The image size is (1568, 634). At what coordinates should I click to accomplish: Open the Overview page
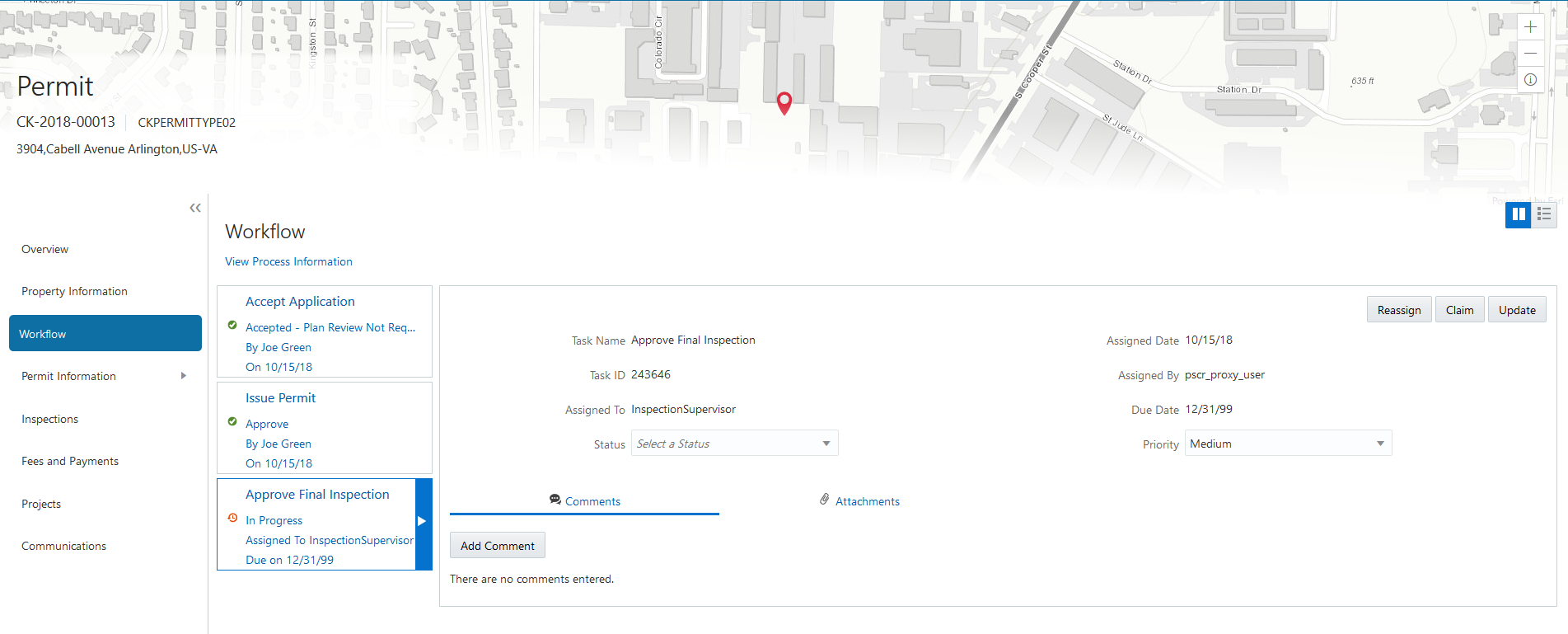click(45, 249)
